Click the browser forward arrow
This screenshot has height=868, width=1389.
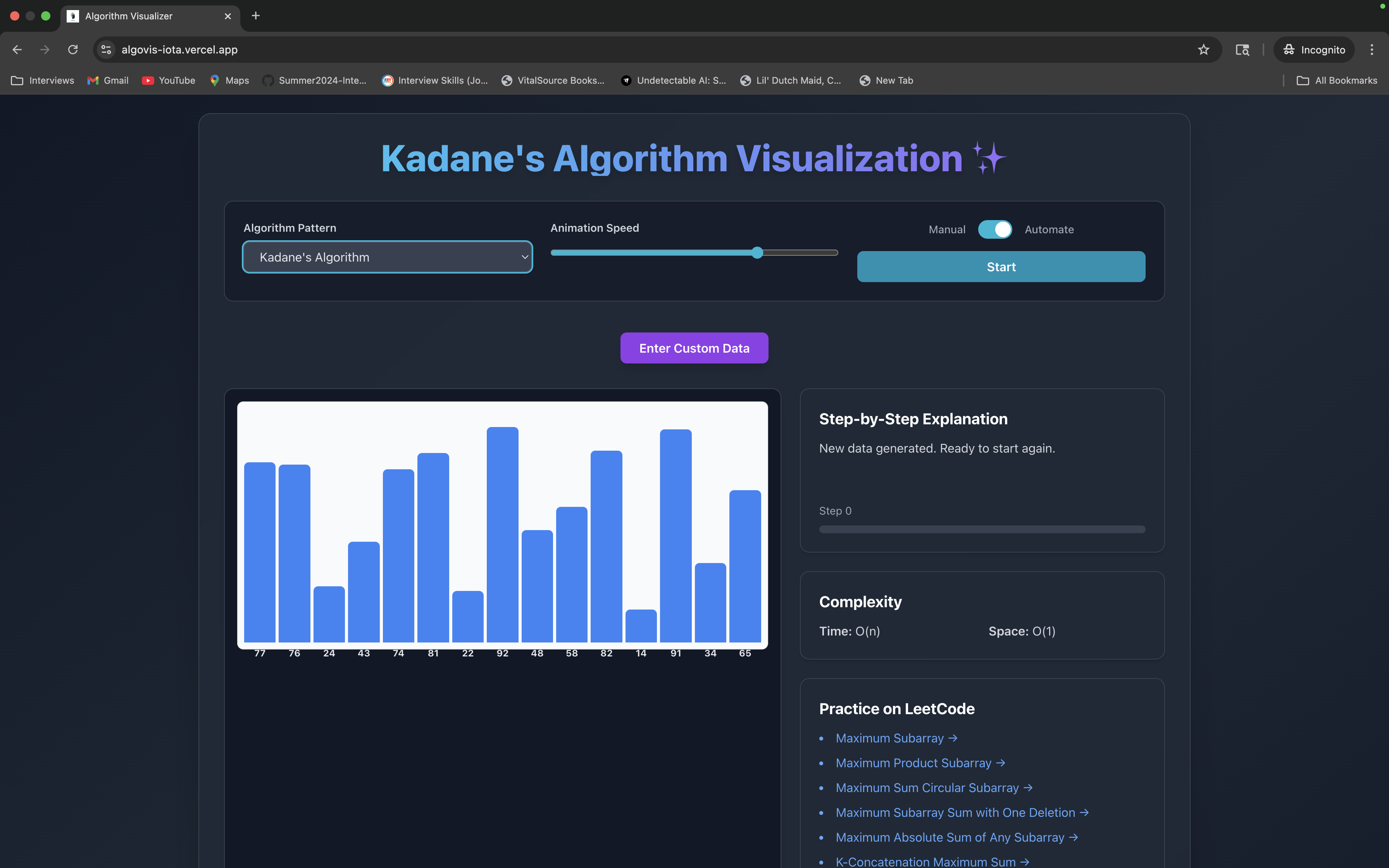(45, 50)
